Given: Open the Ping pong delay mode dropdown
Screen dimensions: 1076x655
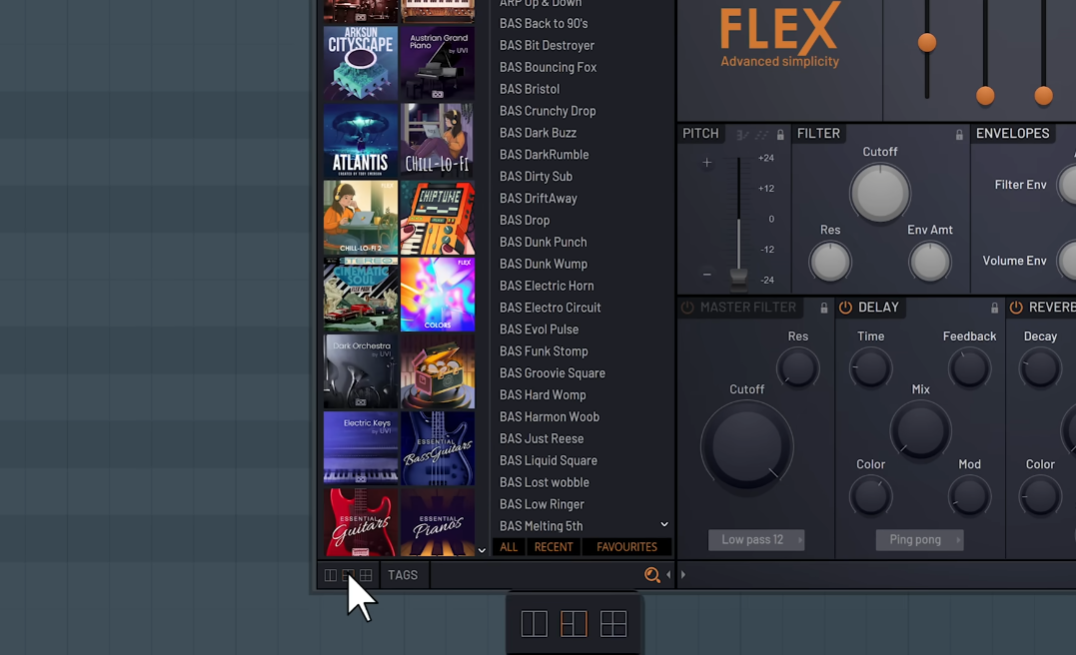Looking at the screenshot, I should point(920,540).
